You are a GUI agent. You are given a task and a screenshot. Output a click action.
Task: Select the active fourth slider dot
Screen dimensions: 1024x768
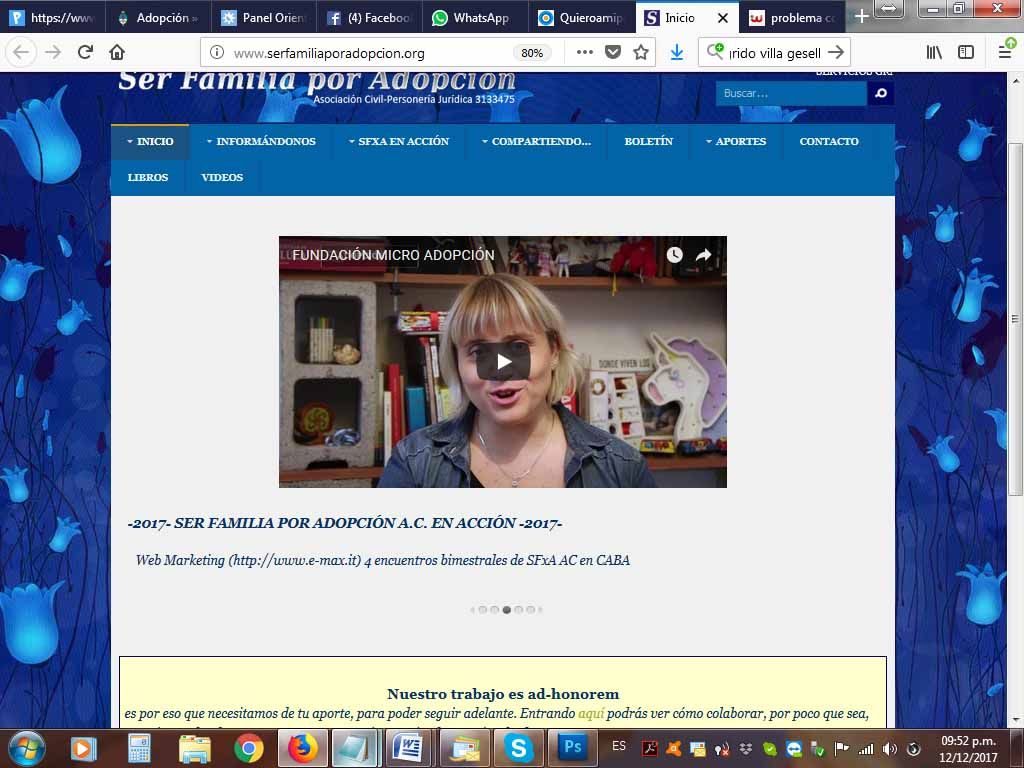point(507,610)
